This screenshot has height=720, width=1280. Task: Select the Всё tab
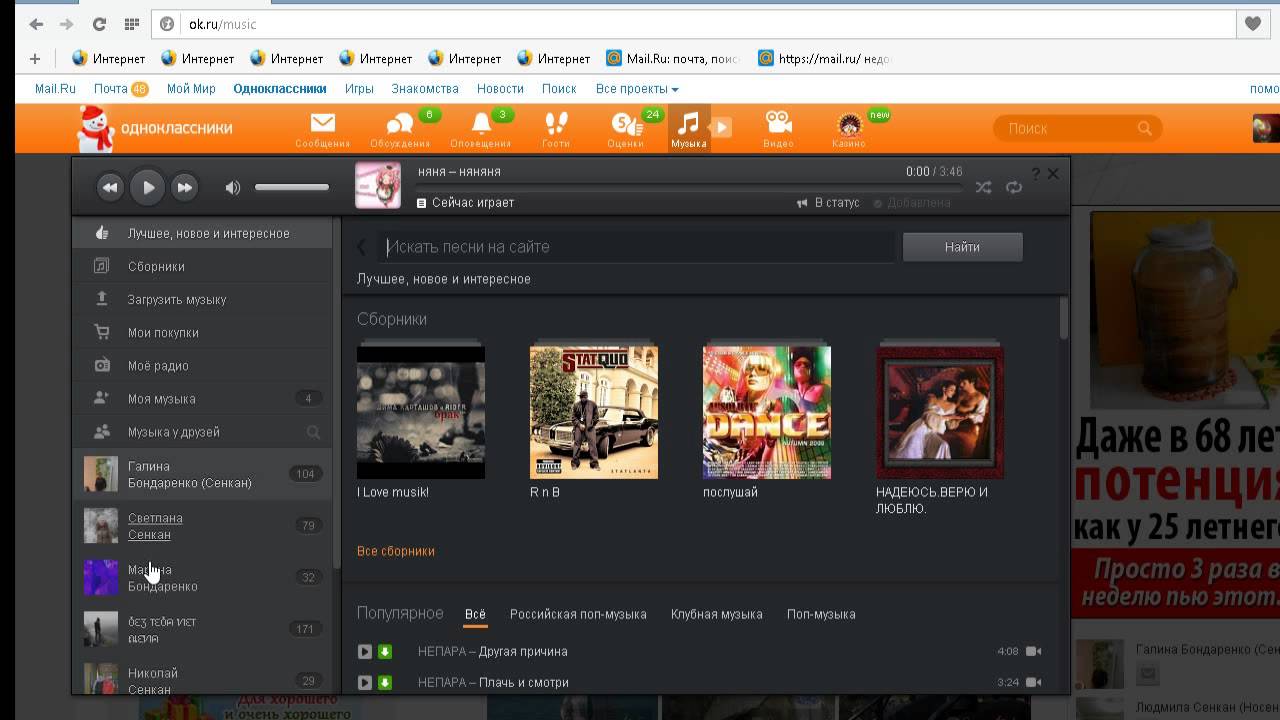(x=475, y=614)
